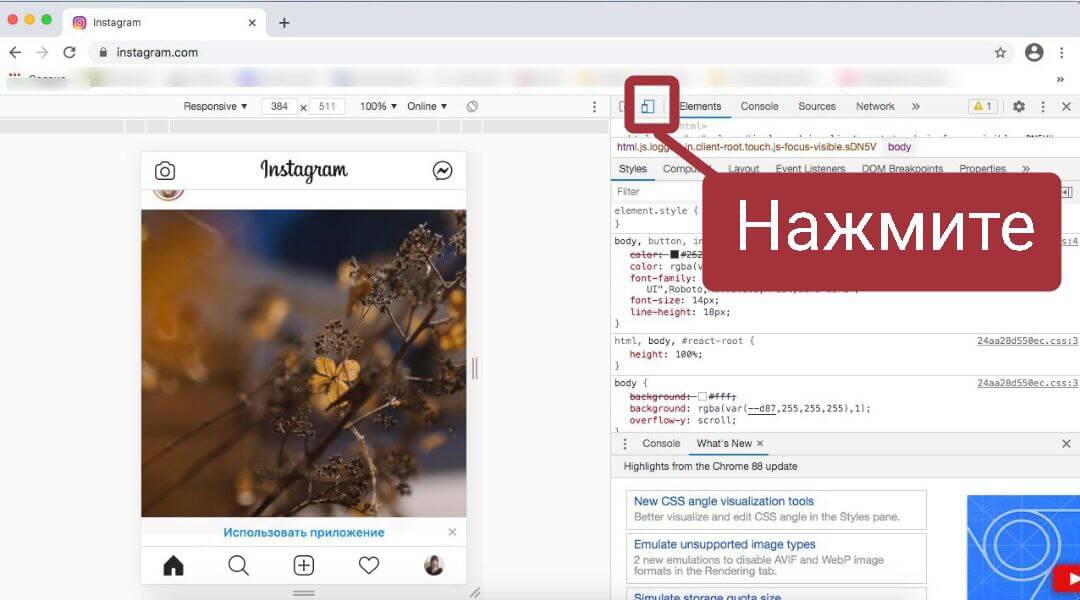This screenshot has height=600, width=1080.
Task: Select the Styles sidebar tab
Action: (632, 169)
